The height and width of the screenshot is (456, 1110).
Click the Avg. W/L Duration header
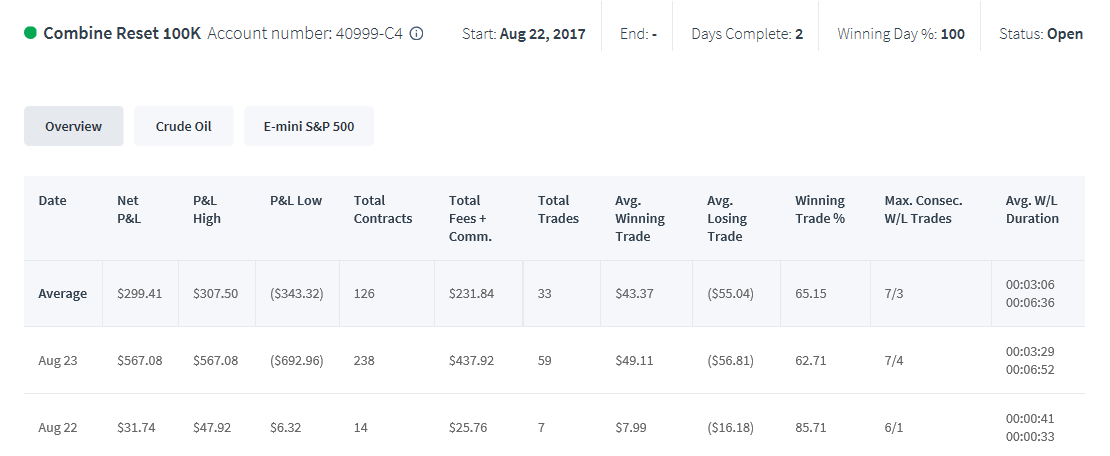tap(1032, 210)
